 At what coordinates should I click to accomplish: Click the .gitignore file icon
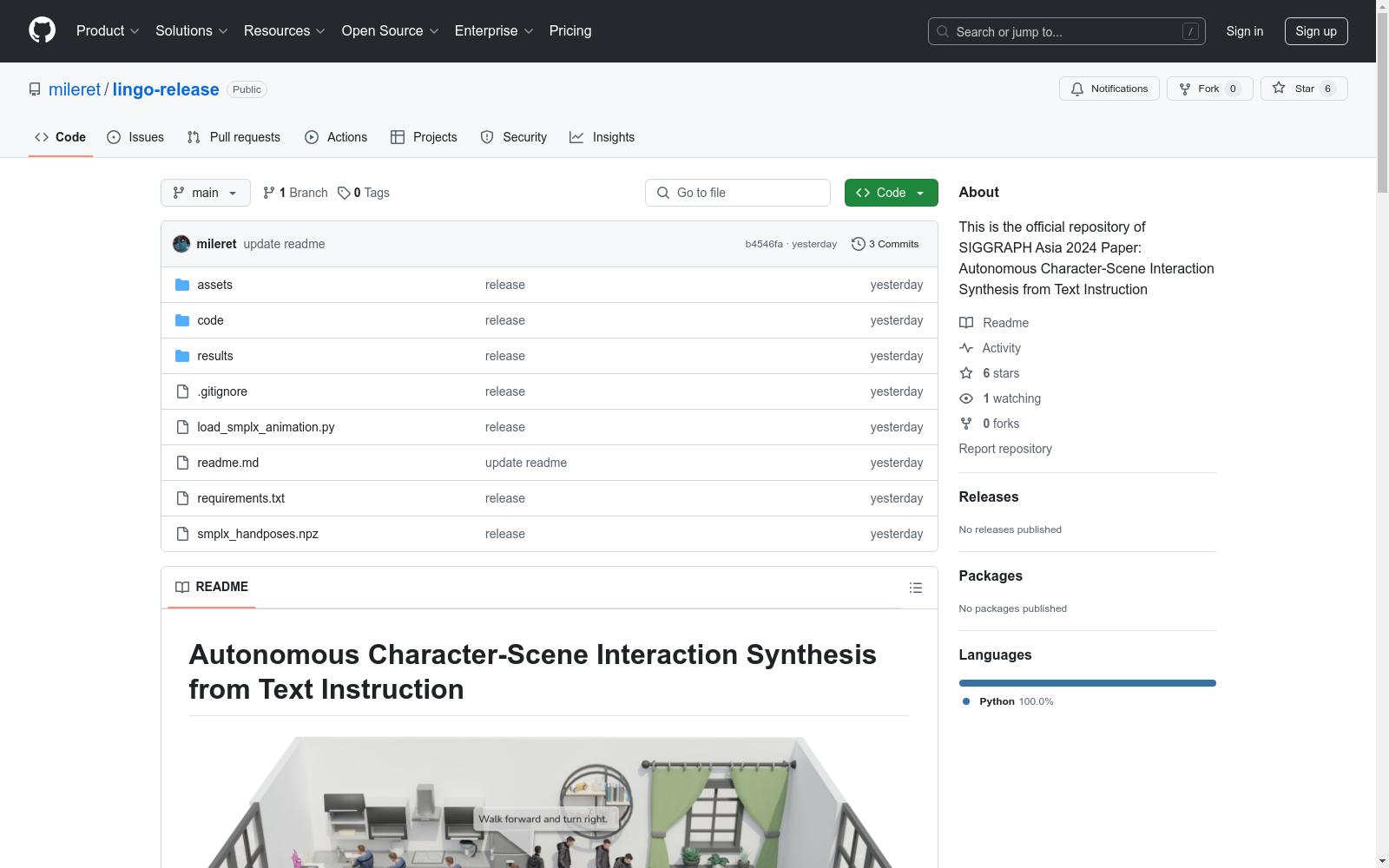182,391
